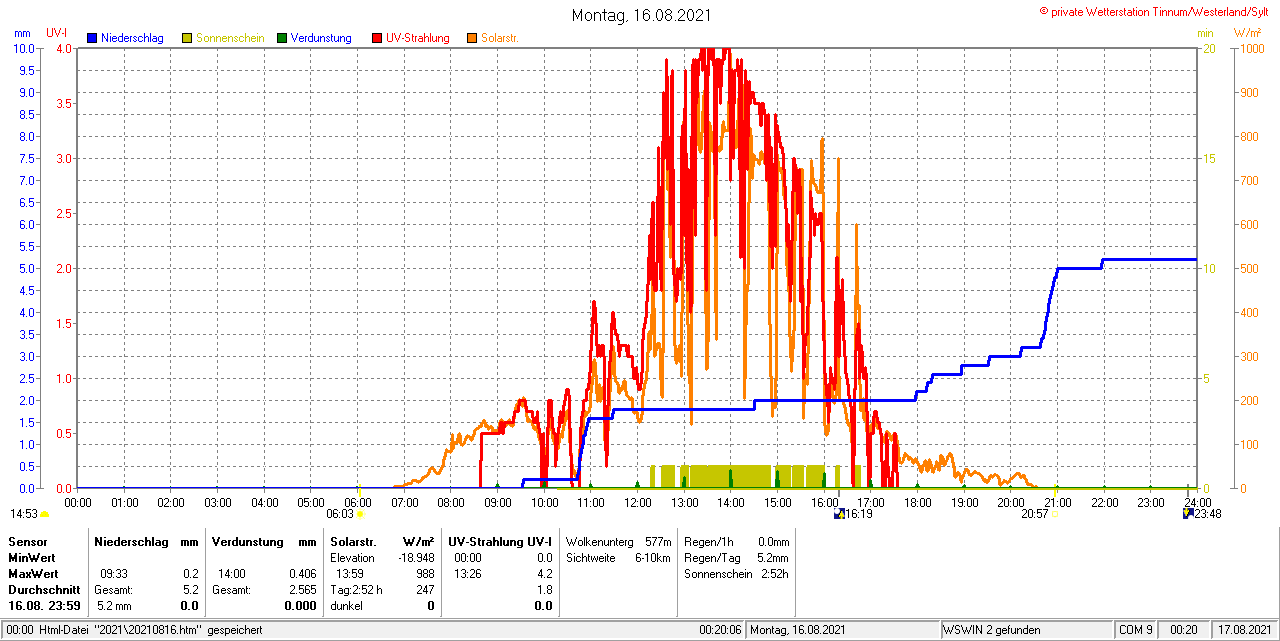This screenshot has width=1280, height=641.
Task: Click the blue Niederschlag legend swatch
Action: tap(92, 39)
